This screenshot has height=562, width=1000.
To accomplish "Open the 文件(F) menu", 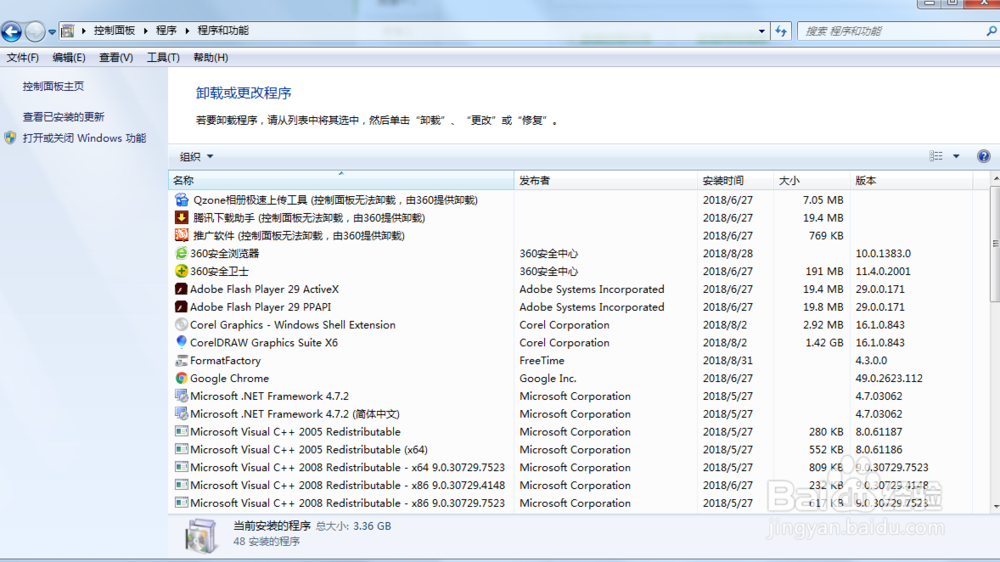I will coord(22,57).
